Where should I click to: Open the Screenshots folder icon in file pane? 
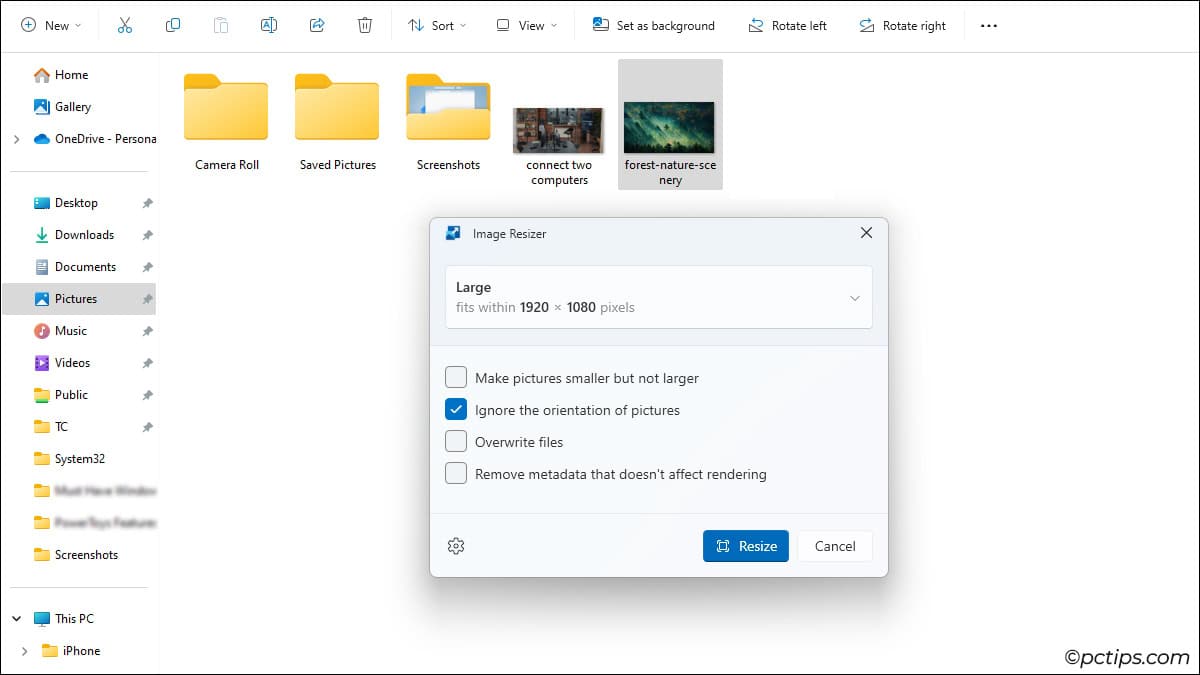[x=448, y=107]
